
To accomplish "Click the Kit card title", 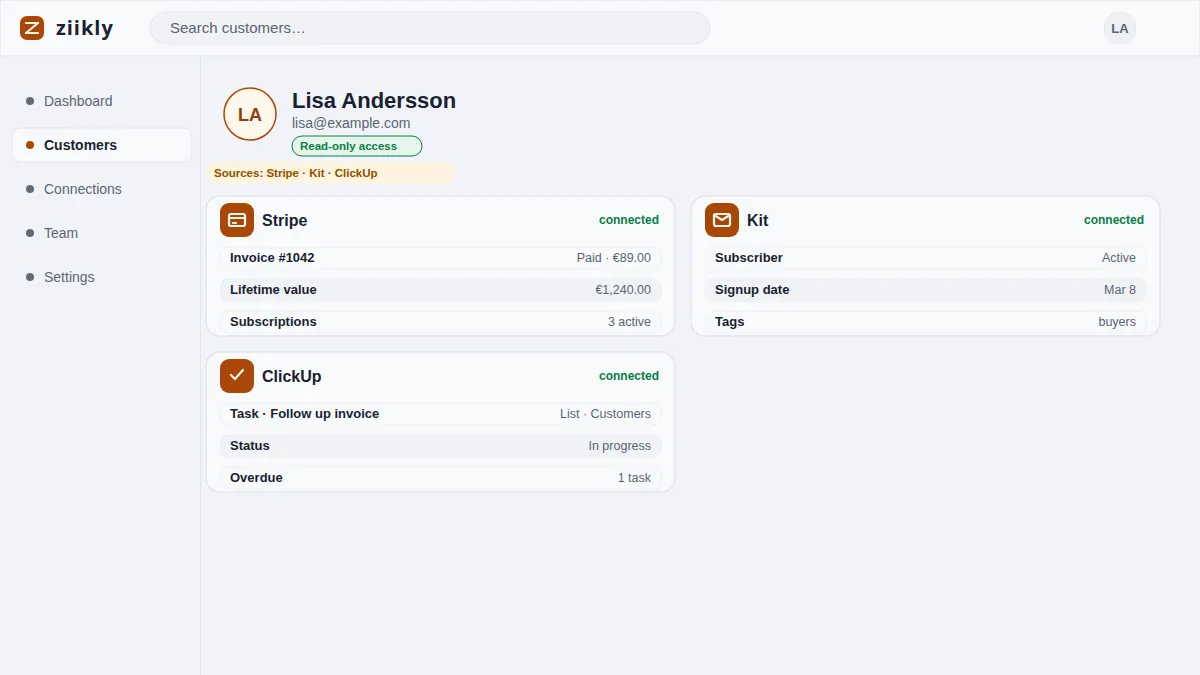I will pos(758,220).
